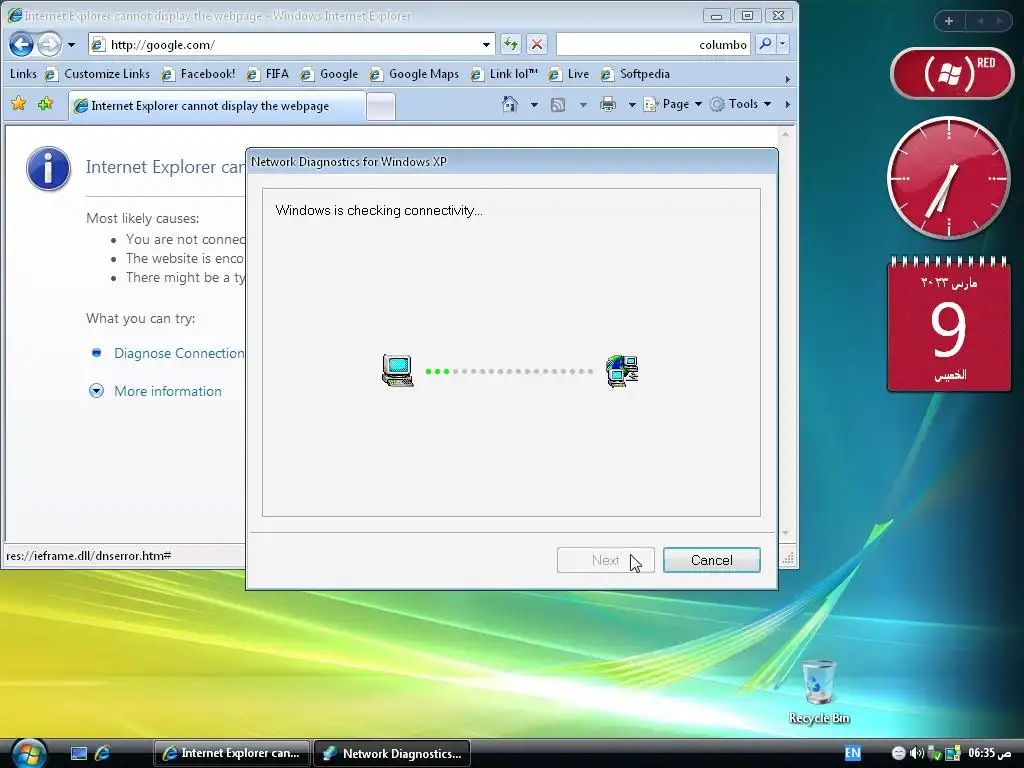The height and width of the screenshot is (768, 1024).
Task: Open the Recycle Bin desktop icon
Action: point(819,692)
